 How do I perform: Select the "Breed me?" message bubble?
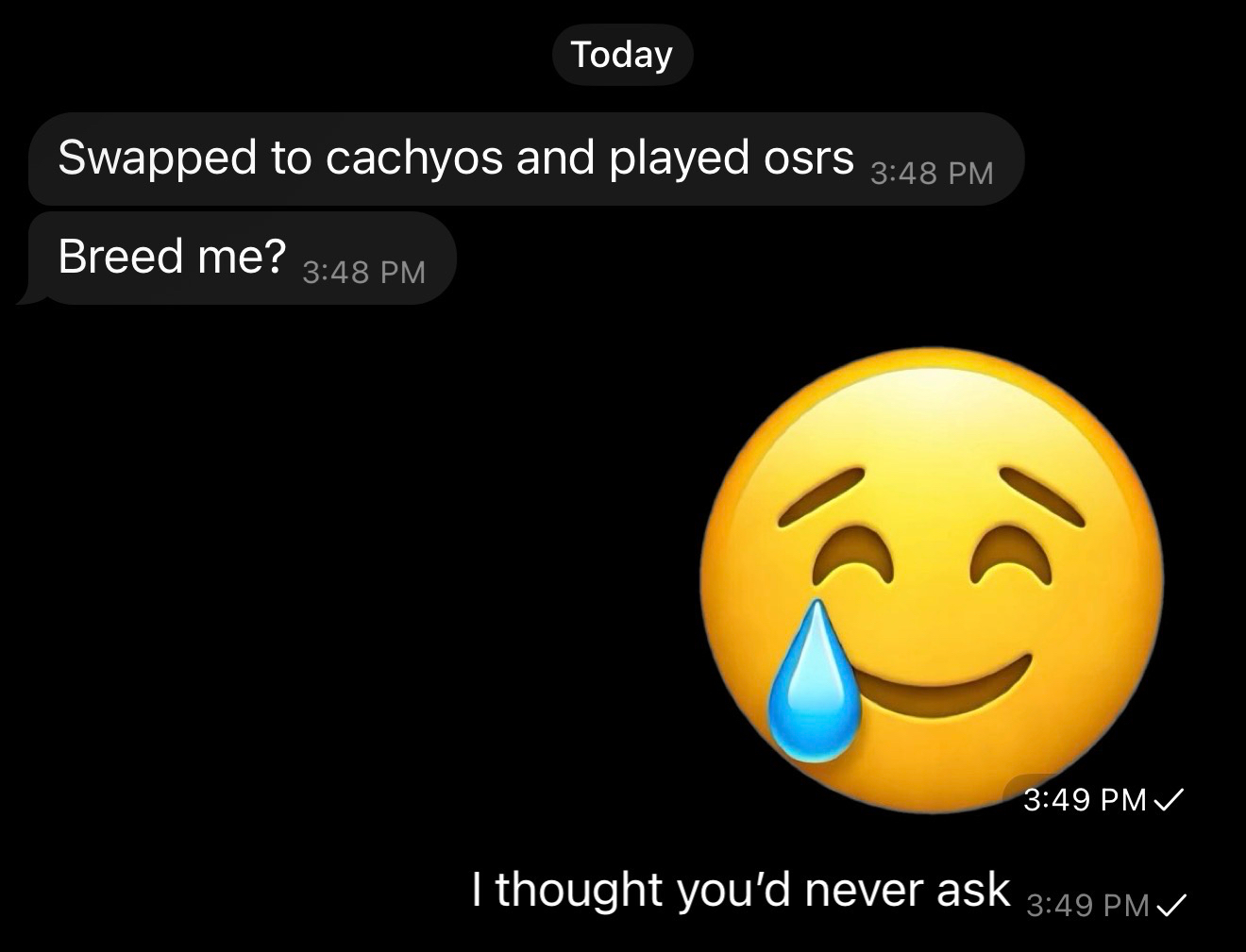pyautogui.click(x=242, y=258)
